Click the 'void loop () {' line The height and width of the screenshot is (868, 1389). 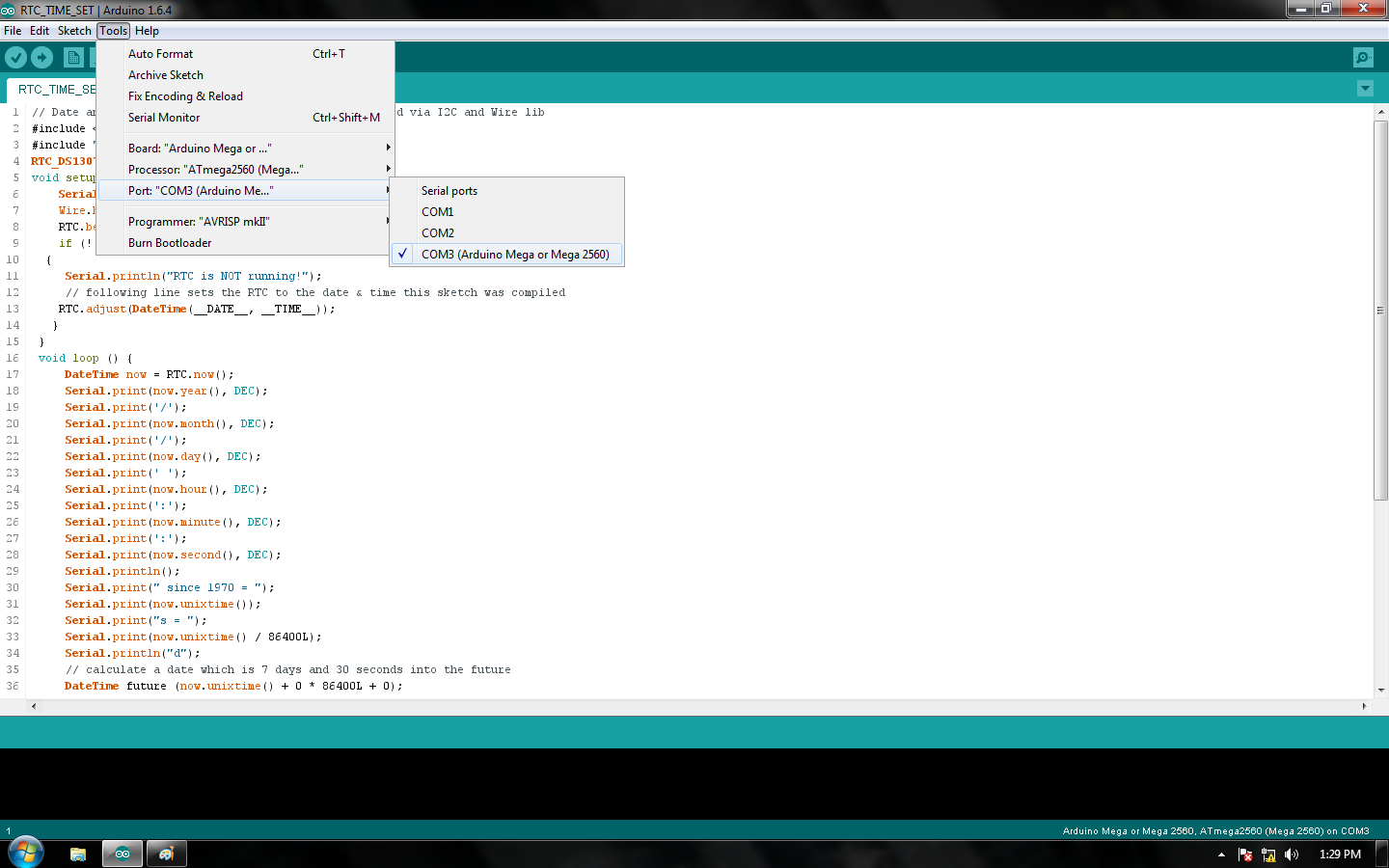[86, 358]
